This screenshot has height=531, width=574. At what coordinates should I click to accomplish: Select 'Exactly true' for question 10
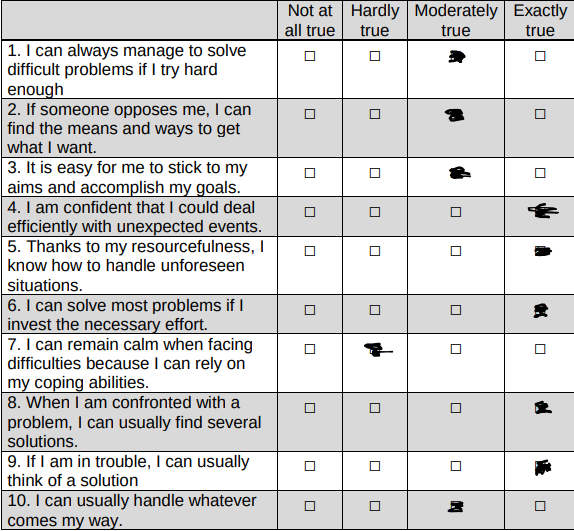540,506
